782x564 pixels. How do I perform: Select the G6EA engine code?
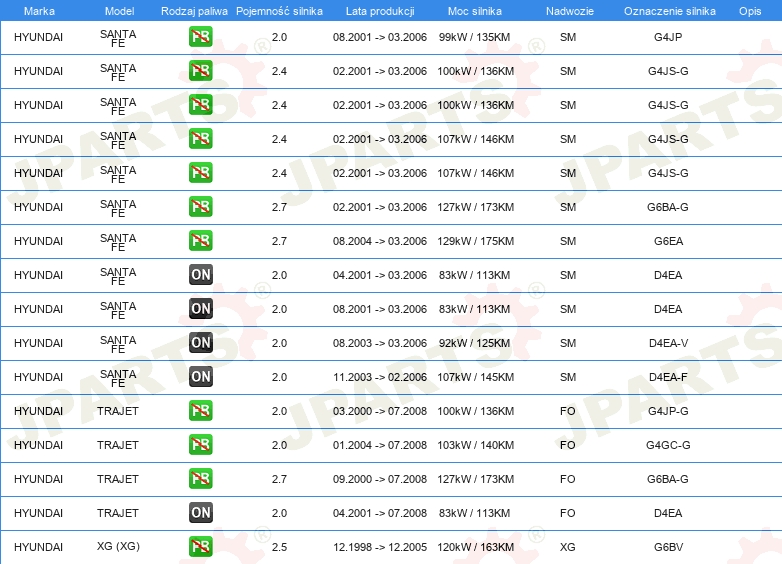[668, 241]
